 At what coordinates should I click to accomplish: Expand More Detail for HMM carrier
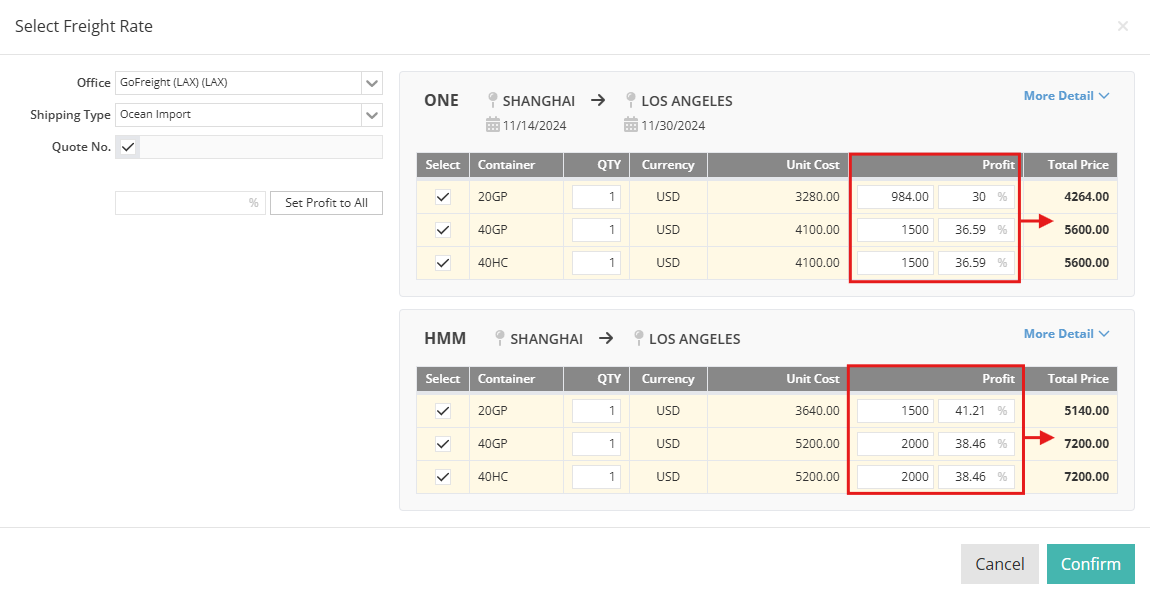point(1066,334)
